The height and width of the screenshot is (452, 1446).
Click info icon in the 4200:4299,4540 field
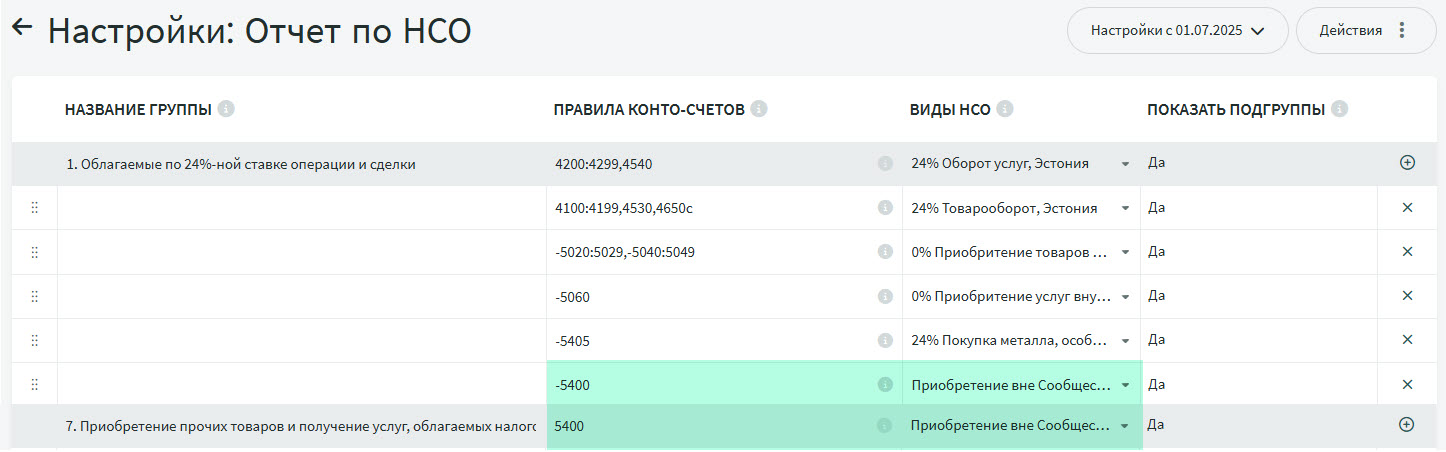click(885, 164)
